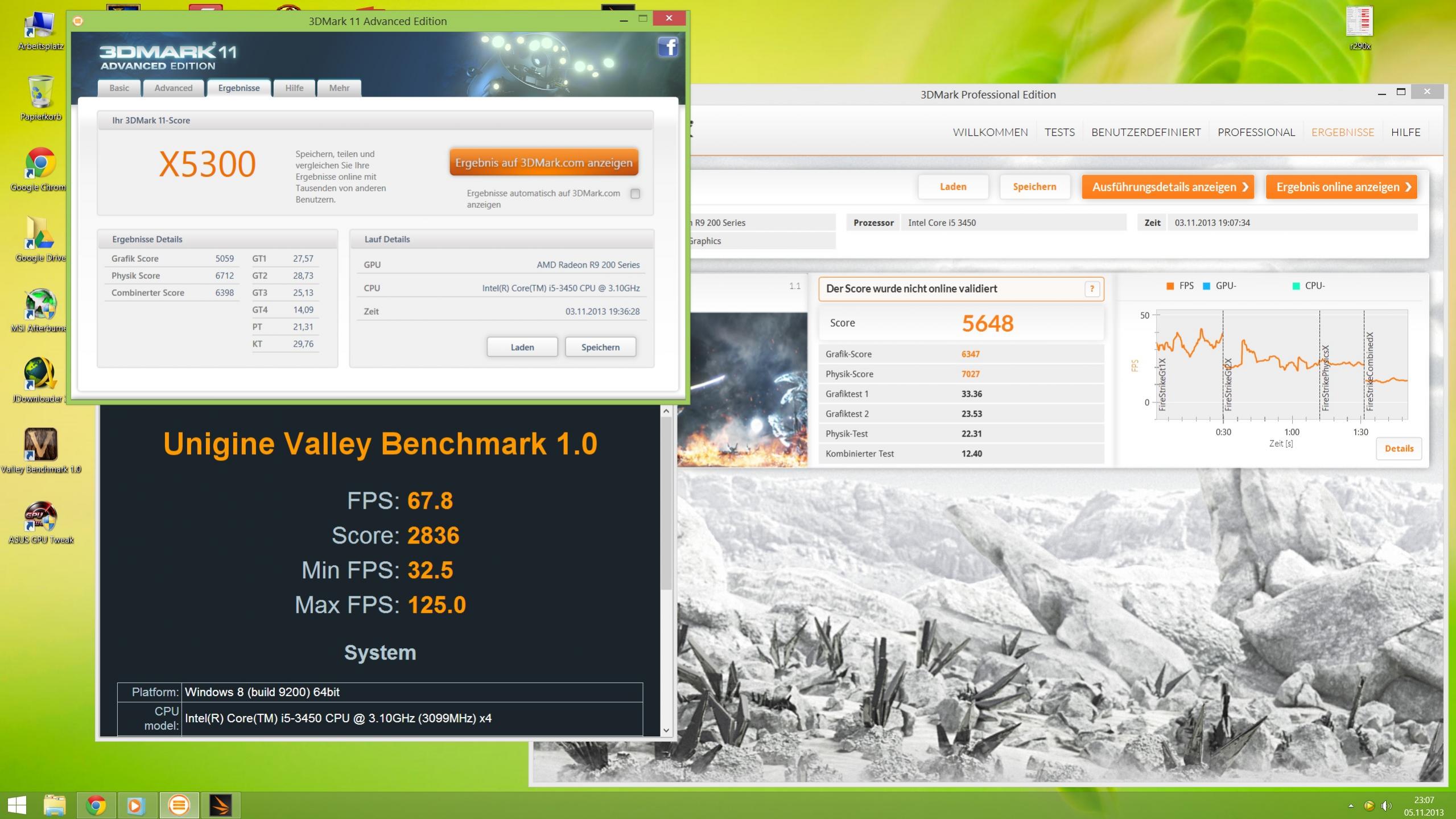The width and height of the screenshot is (1456, 819).
Task: Open the Google Drive desktop icon
Action: click(40, 234)
